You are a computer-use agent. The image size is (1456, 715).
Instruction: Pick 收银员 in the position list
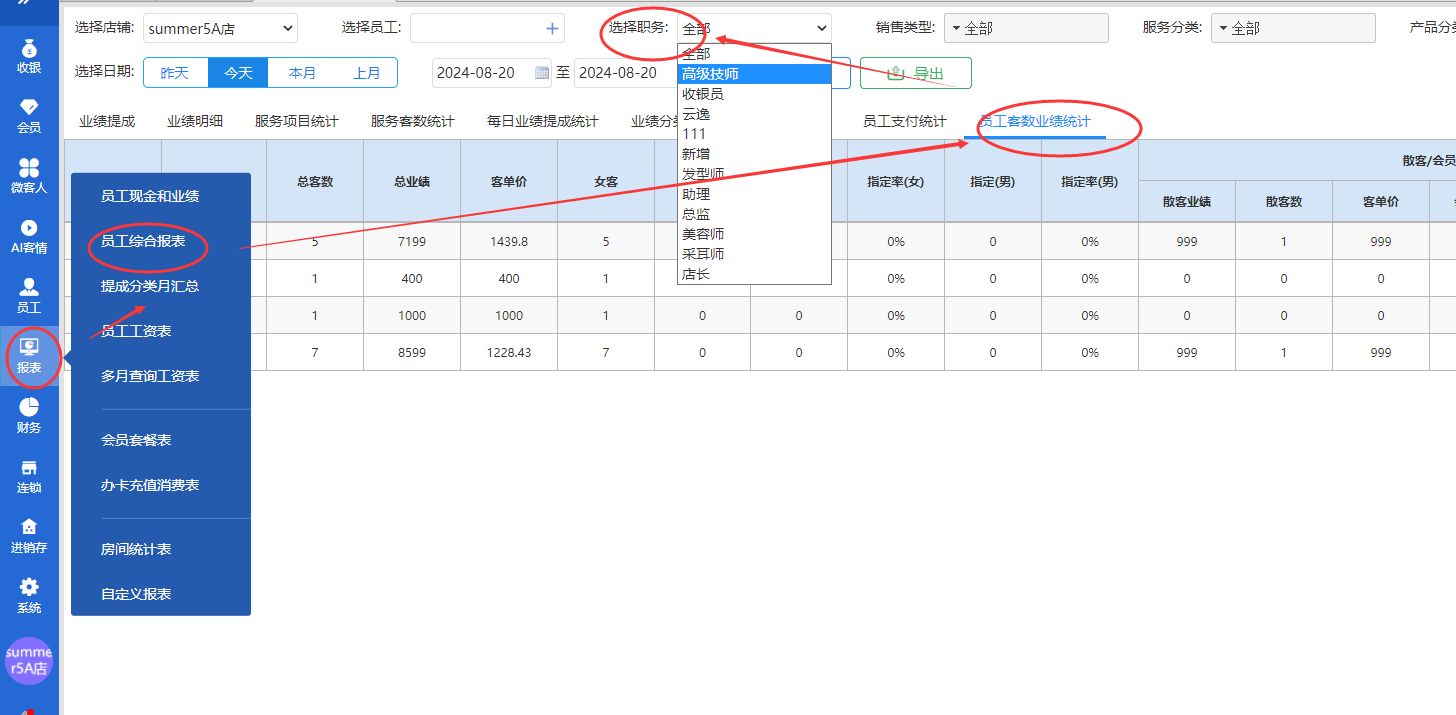[754, 94]
